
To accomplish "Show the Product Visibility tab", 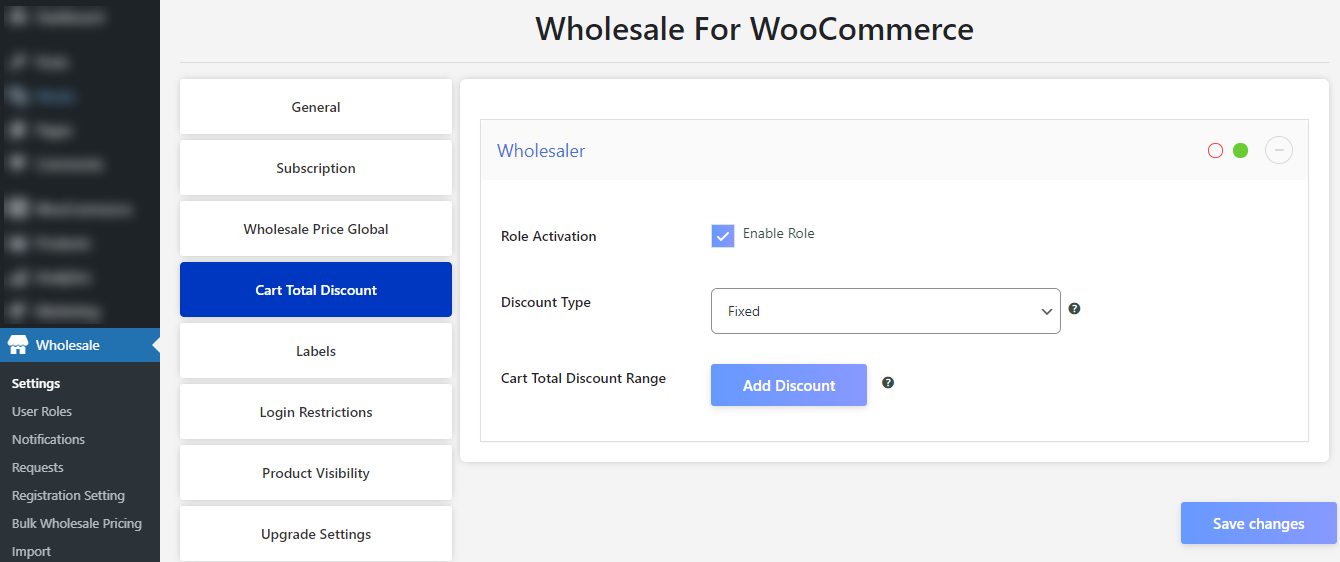I will [316, 473].
